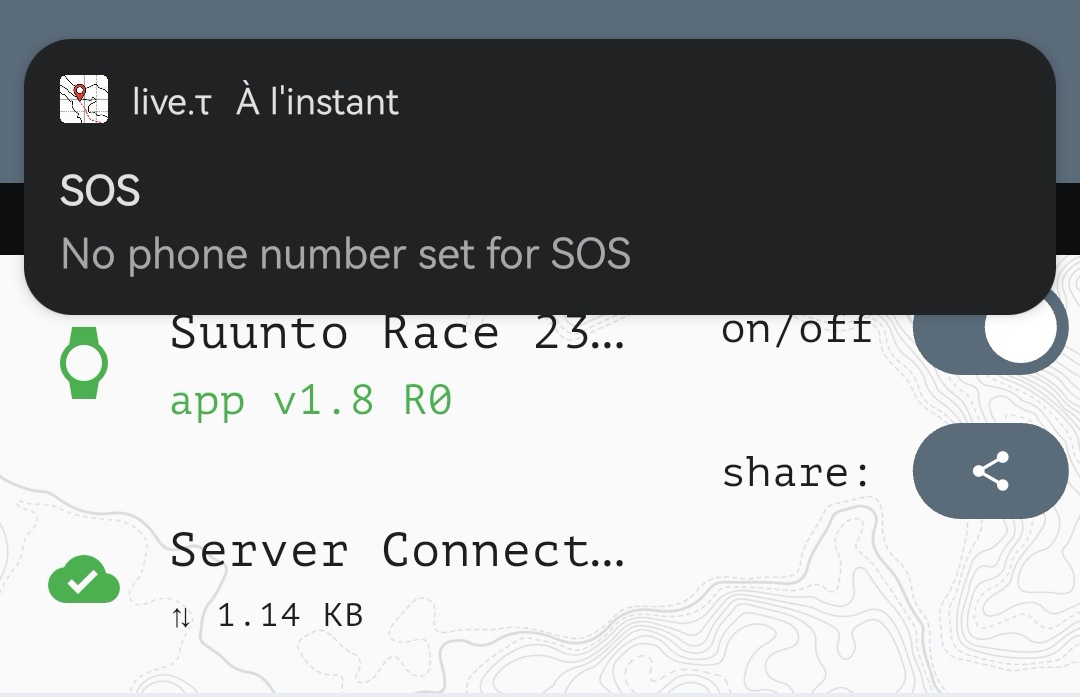
Task: Click the 'share:' label text
Action: coord(796,472)
